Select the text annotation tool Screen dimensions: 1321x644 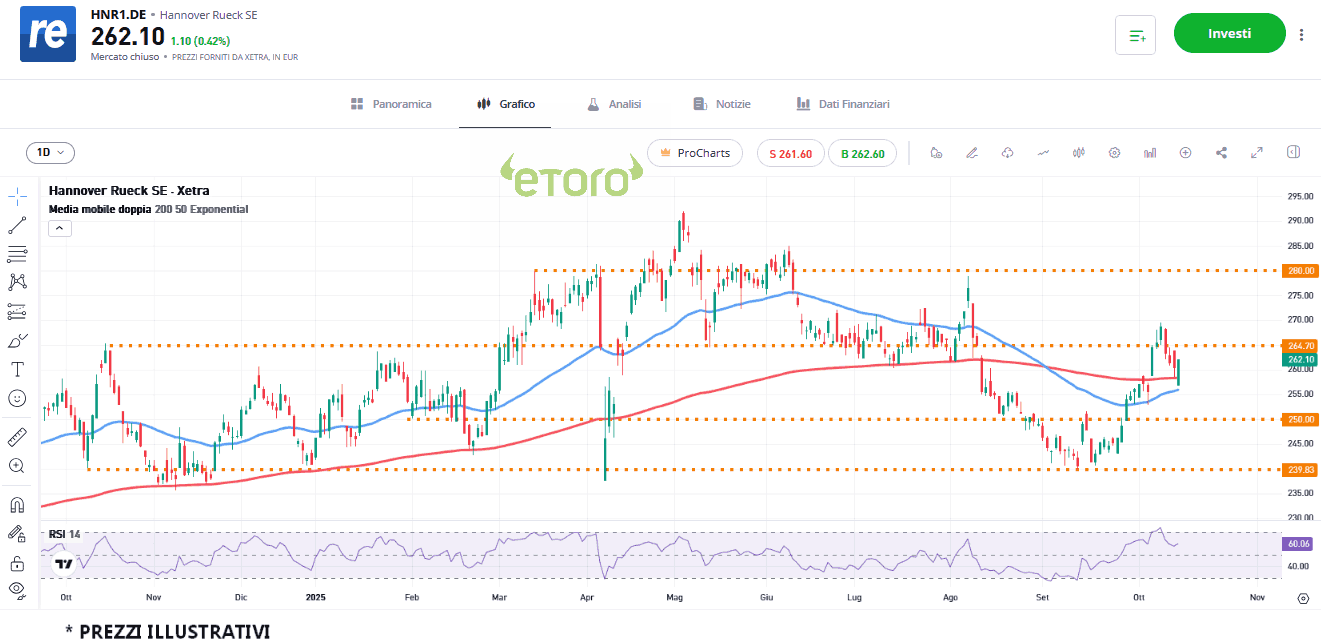(17, 369)
